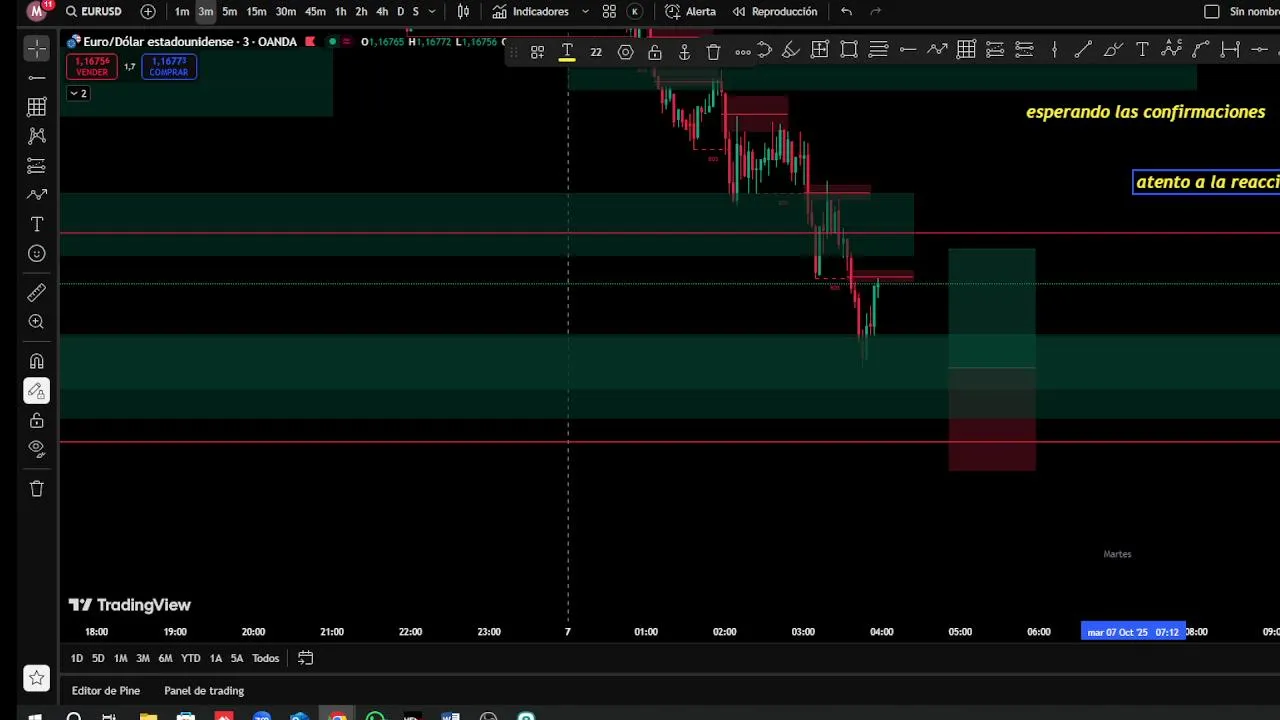Screen dimensions: 1280x720
Task: Select the YTD date range
Action: (x=190, y=658)
